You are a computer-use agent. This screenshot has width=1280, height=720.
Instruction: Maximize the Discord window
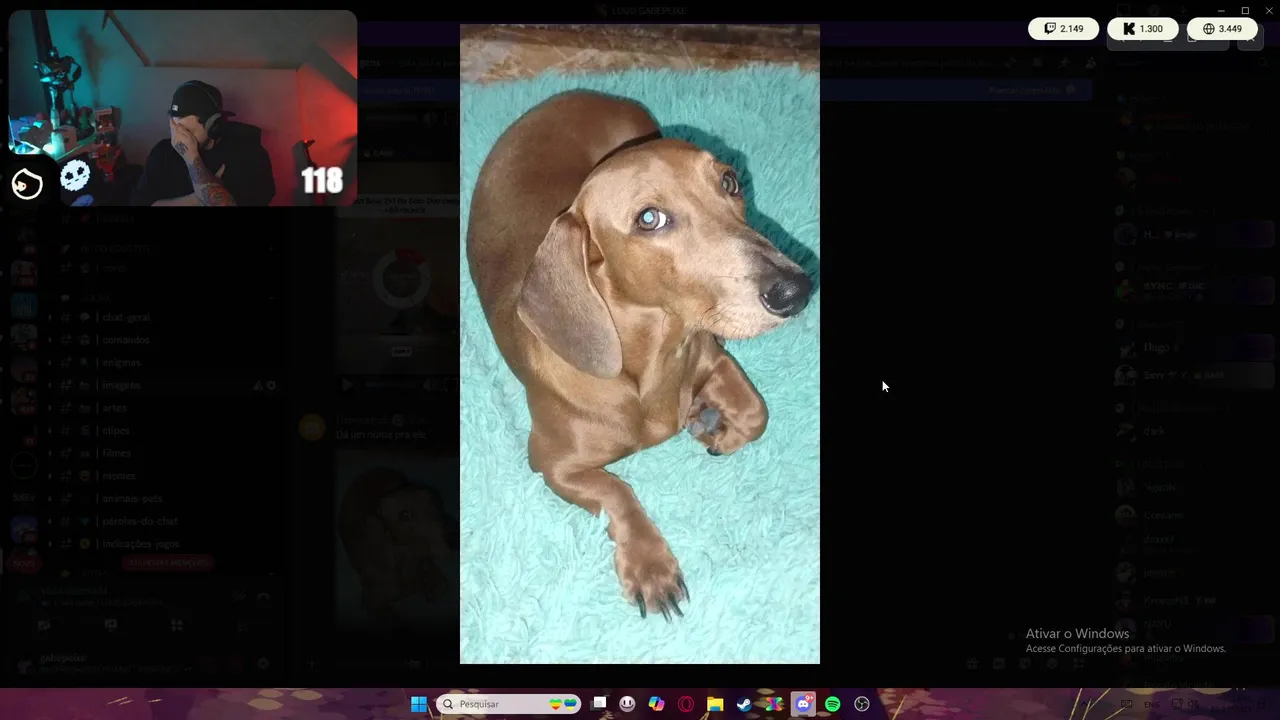pyautogui.click(x=1245, y=10)
